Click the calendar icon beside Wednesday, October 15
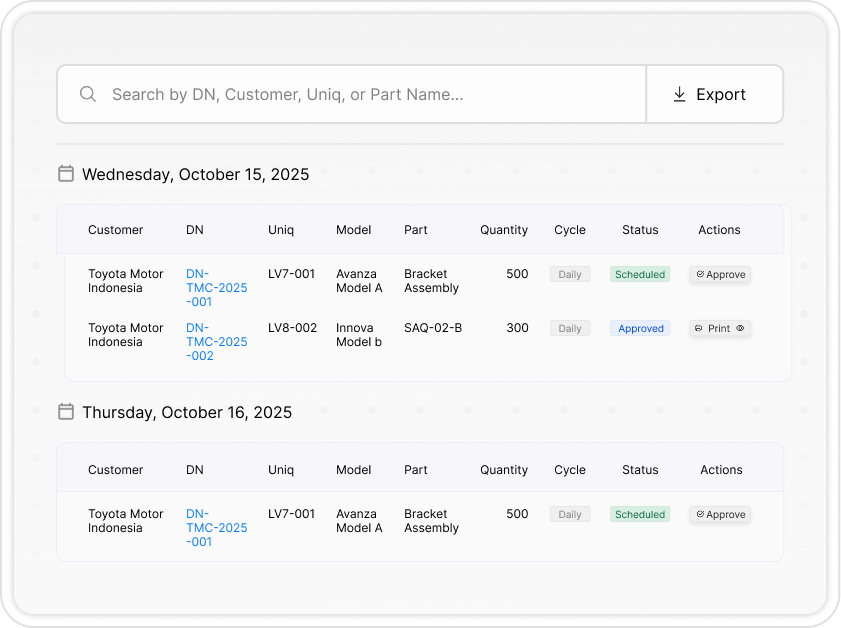 tap(66, 174)
